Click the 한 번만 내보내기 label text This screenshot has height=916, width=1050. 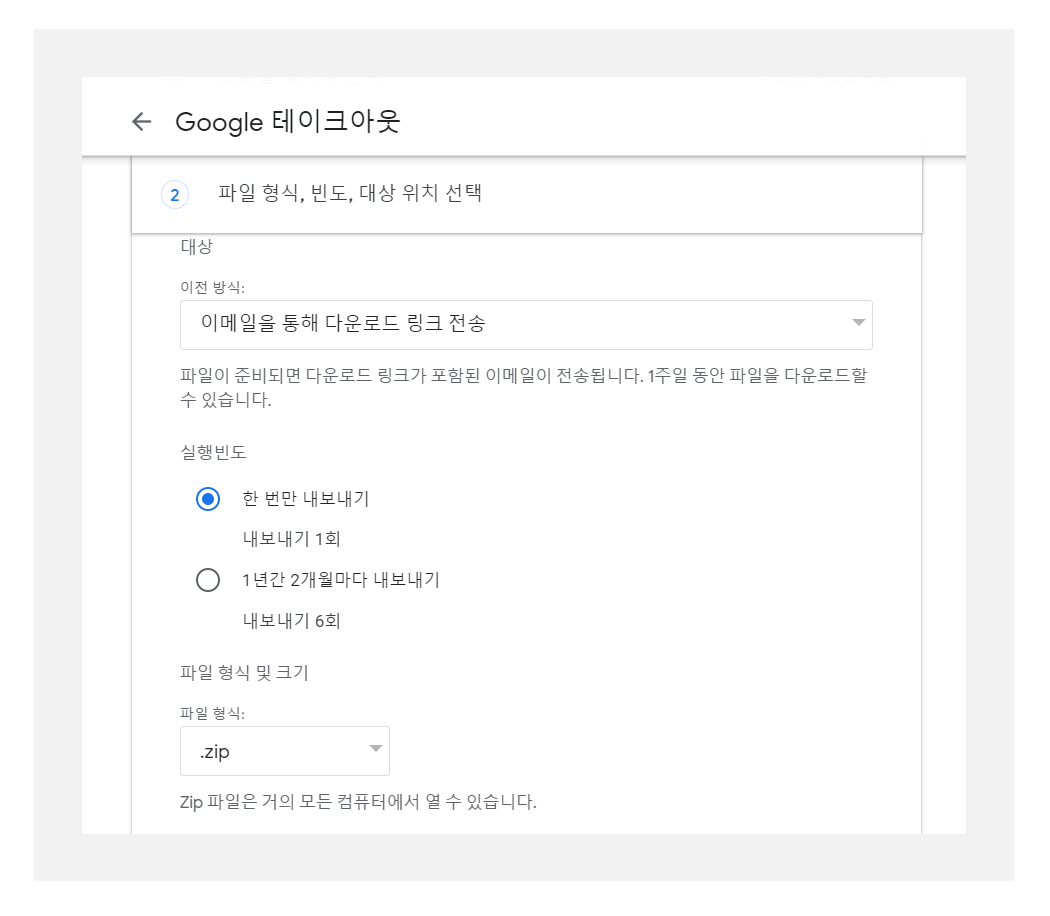click(306, 499)
